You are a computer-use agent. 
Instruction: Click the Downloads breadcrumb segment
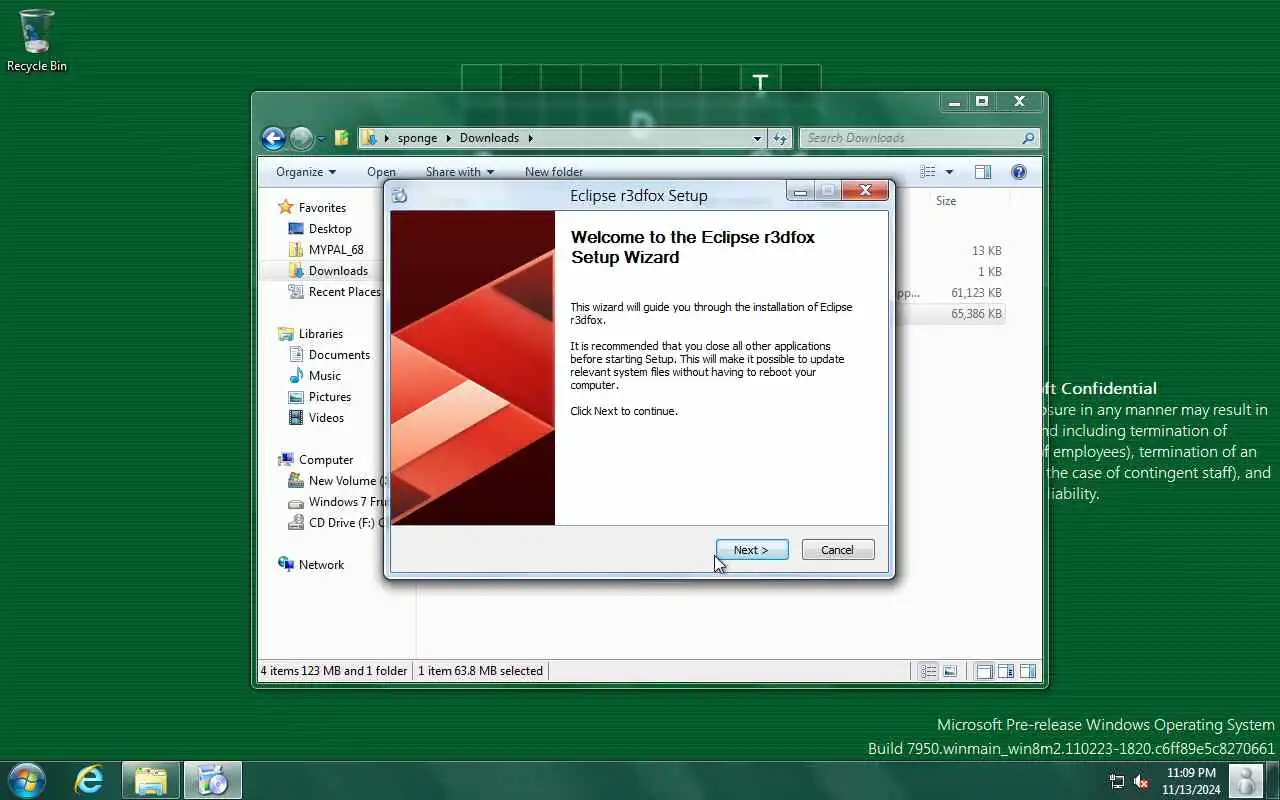point(489,138)
